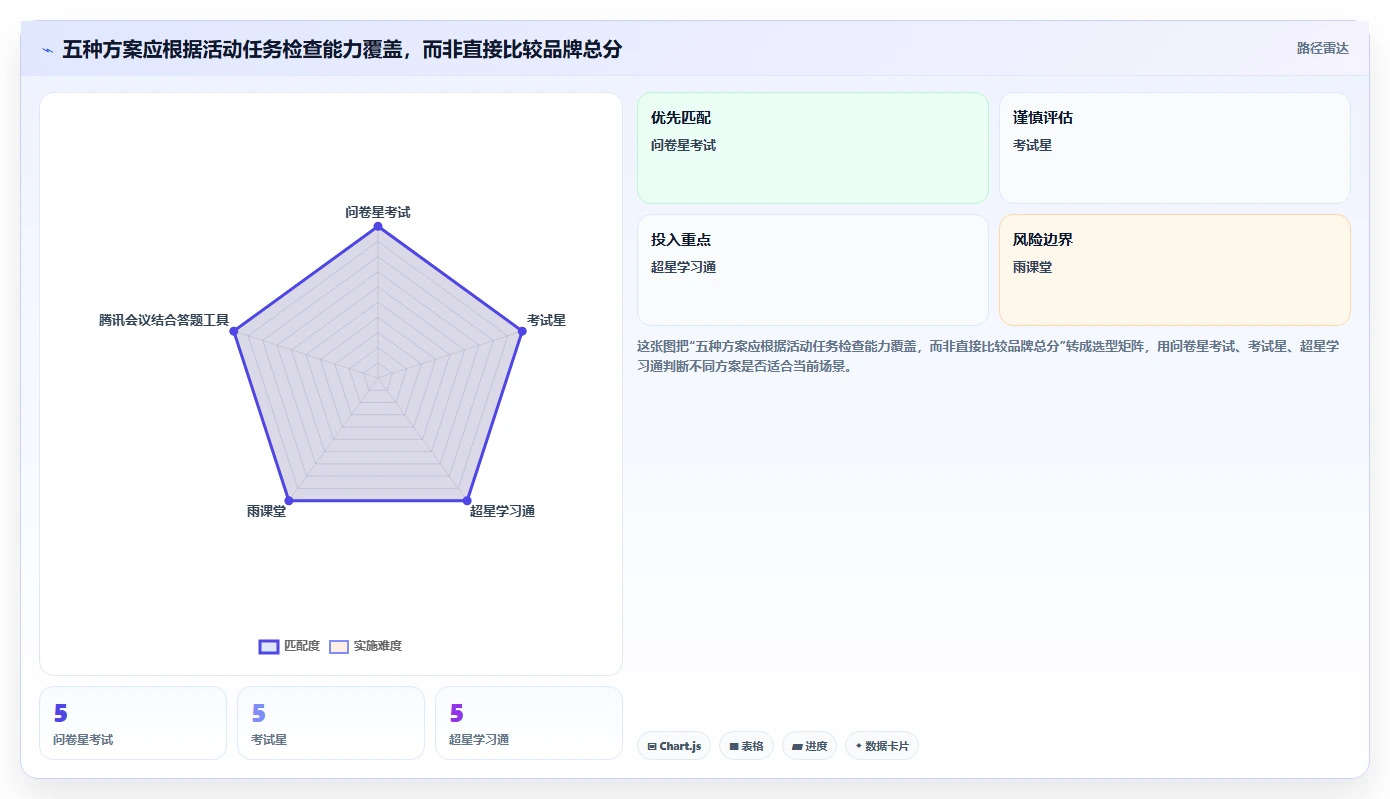Click 雨课堂 text in 风险边界 card

tap(1032, 267)
